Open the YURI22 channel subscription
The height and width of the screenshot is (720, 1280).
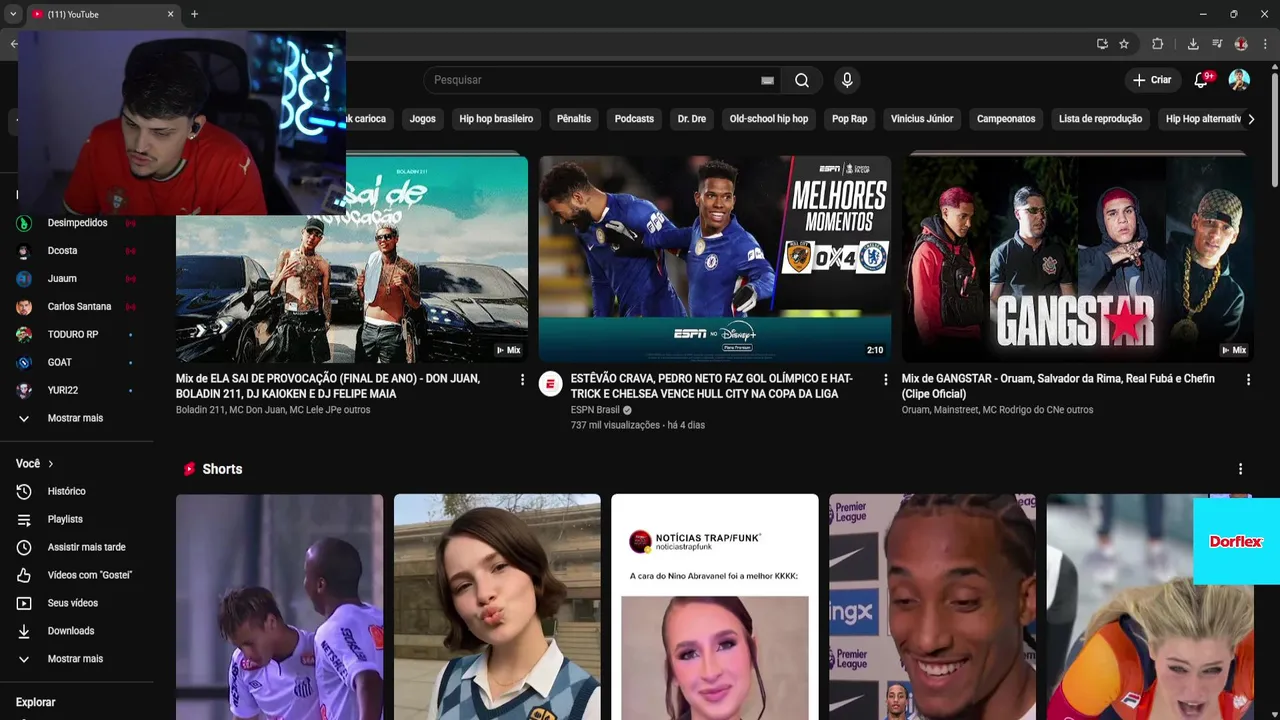click(x=76, y=390)
